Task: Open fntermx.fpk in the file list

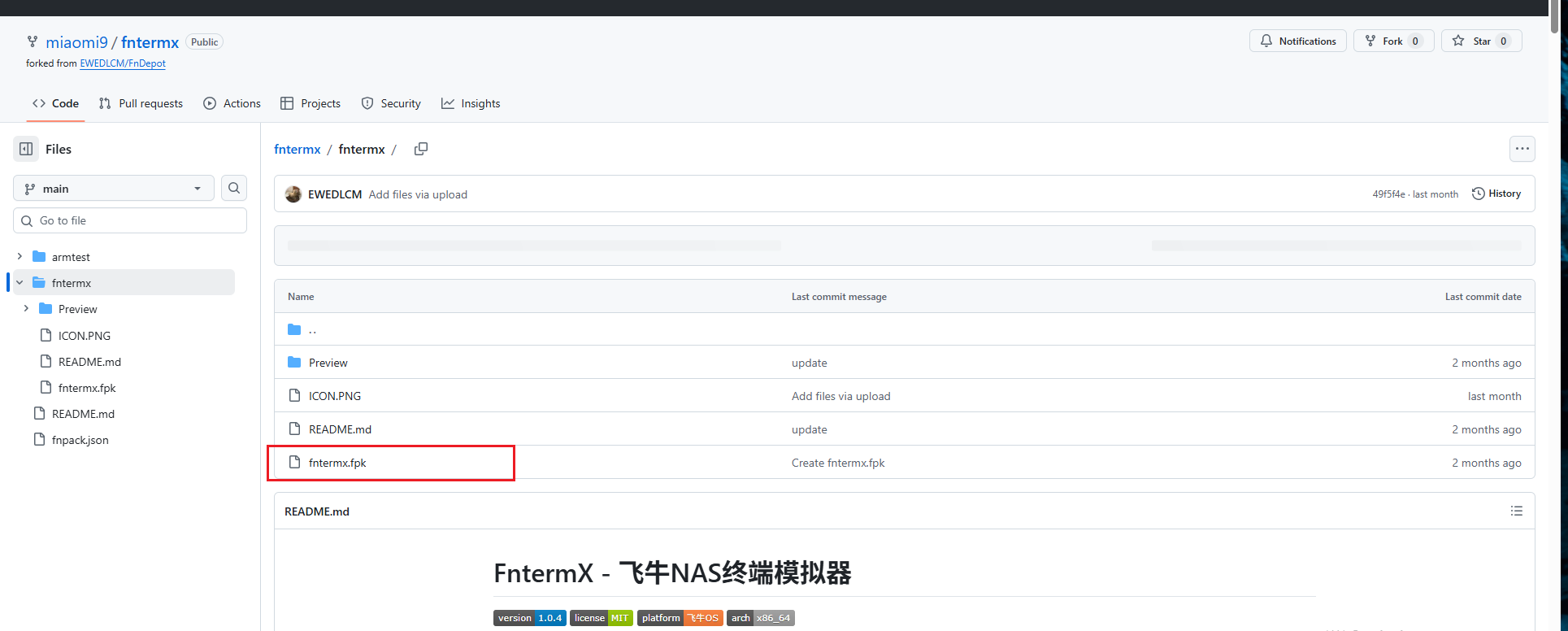Action: 337,463
